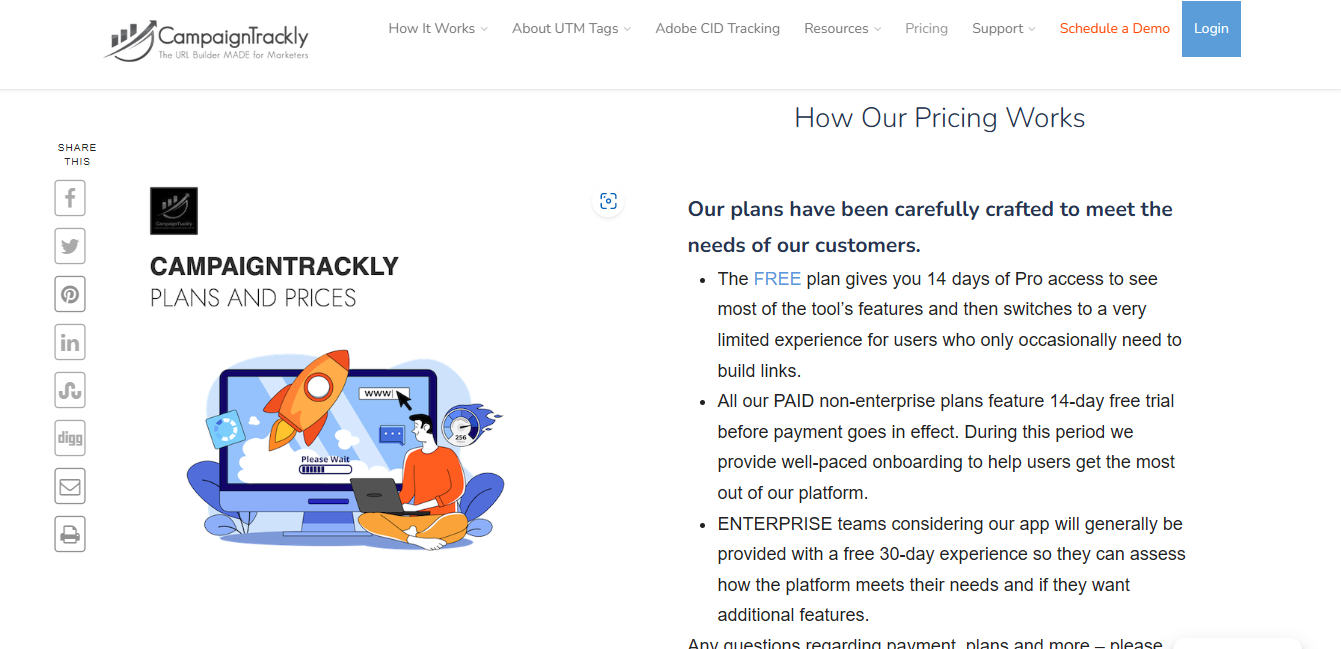Print the page with printer icon
The height and width of the screenshot is (649, 1341).
click(x=70, y=534)
